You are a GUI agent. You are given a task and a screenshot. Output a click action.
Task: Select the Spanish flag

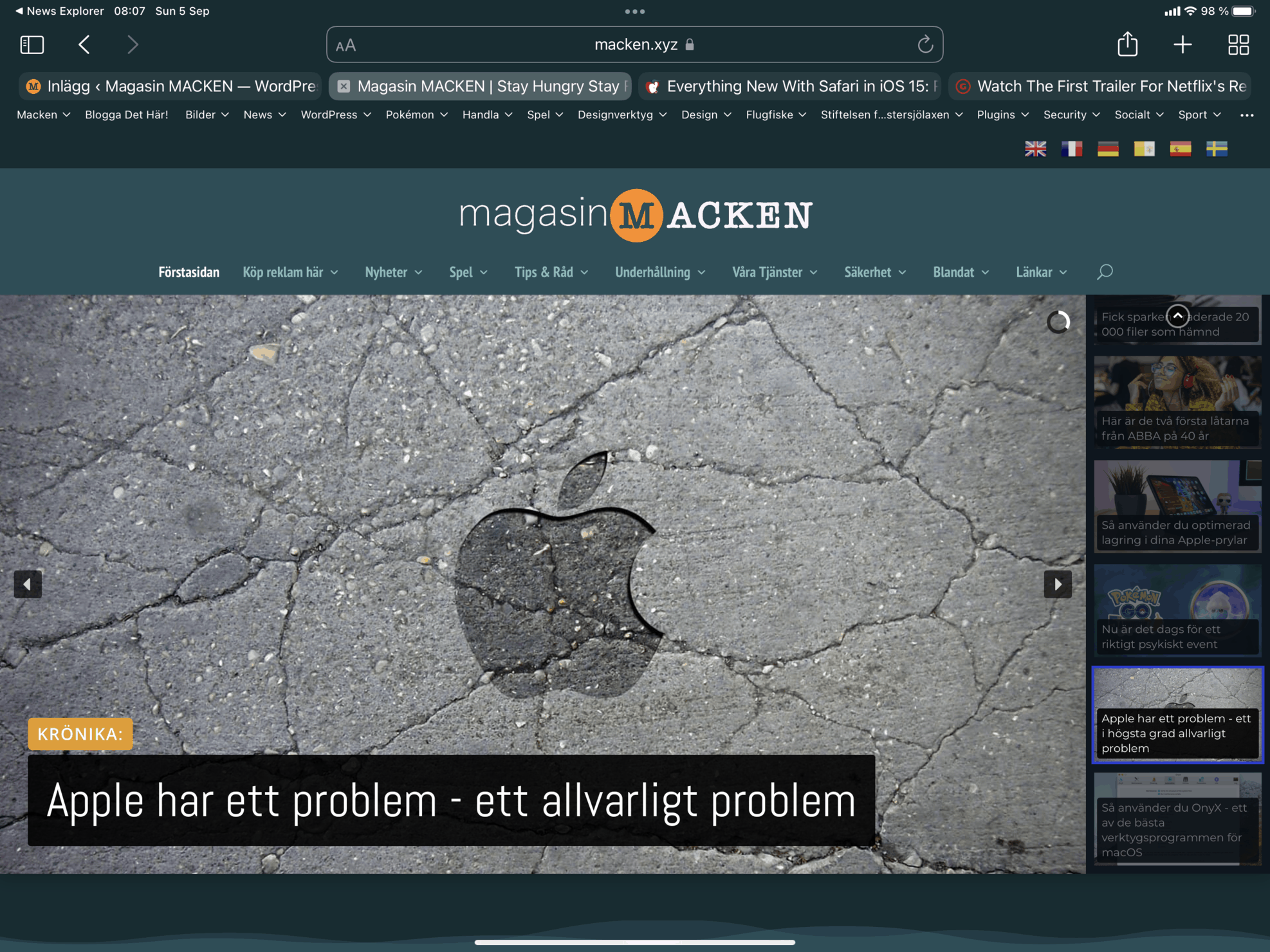(x=1181, y=149)
